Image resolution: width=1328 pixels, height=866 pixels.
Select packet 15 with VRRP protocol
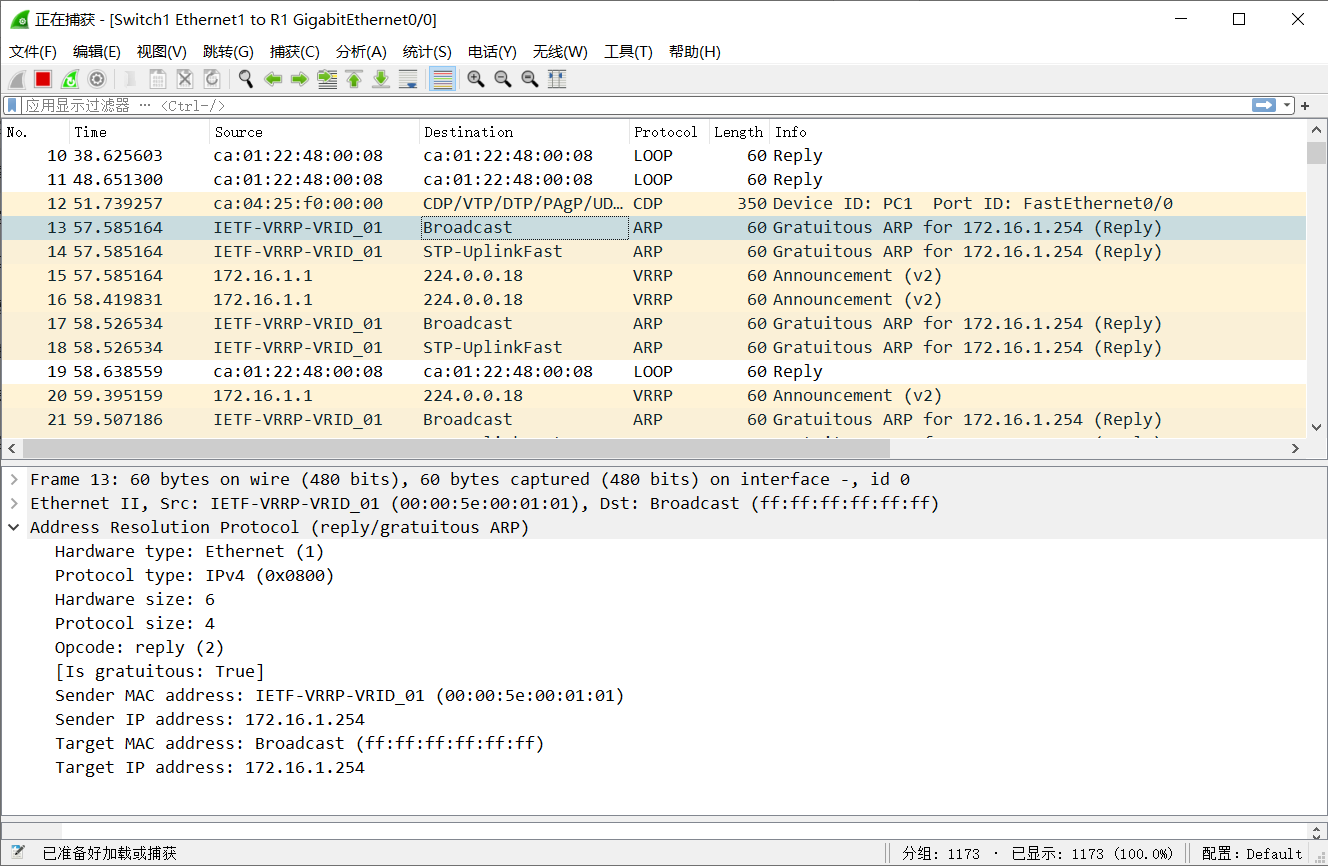click(400, 275)
